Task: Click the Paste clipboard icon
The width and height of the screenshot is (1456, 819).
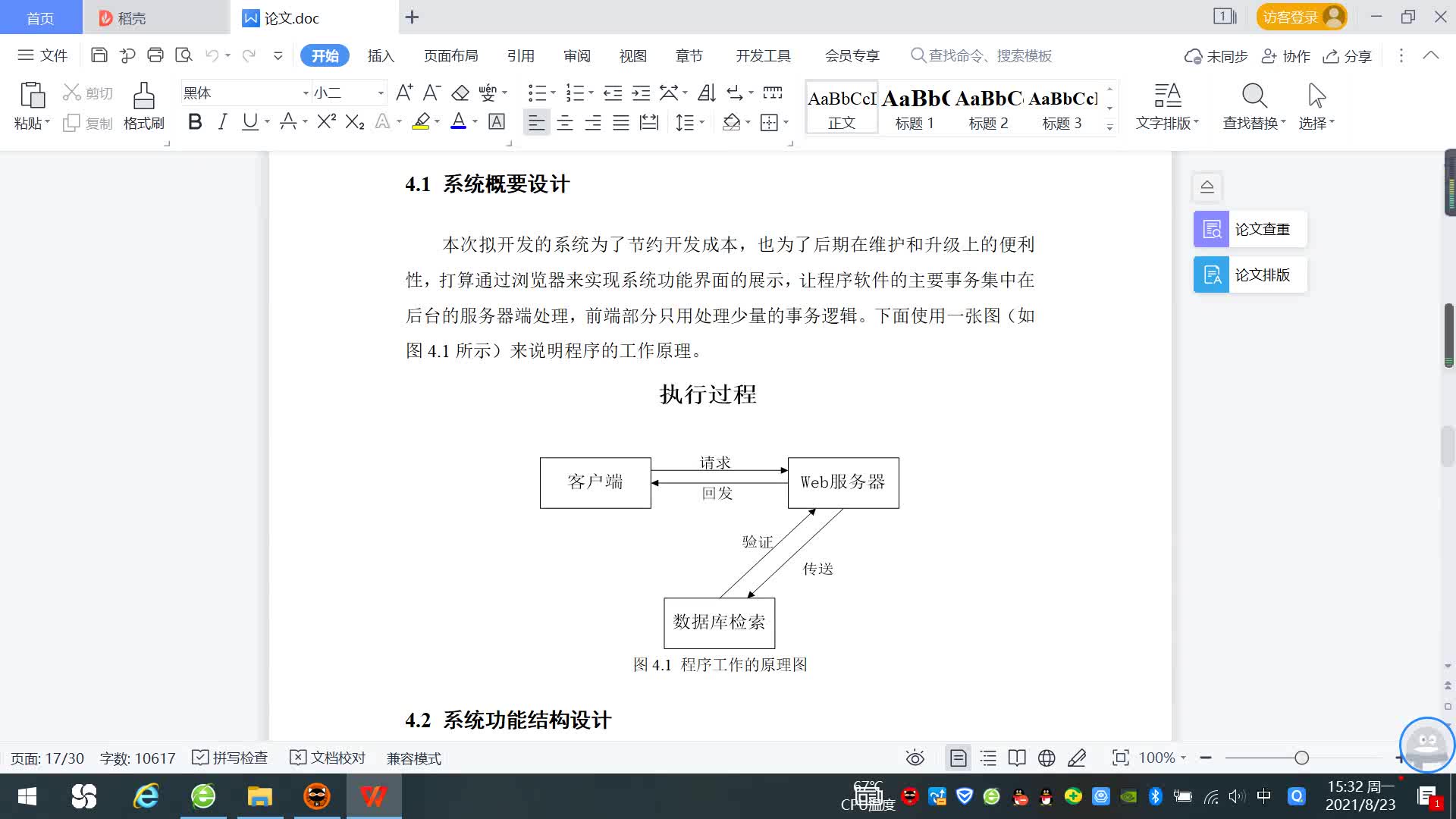Action: point(32,96)
